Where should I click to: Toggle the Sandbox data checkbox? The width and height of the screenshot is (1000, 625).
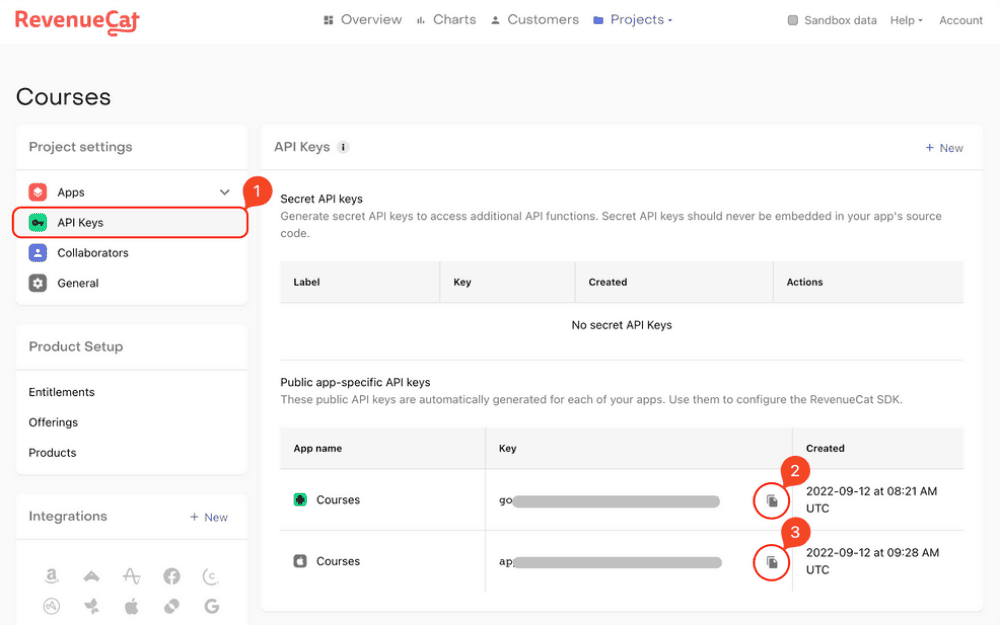[793, 20]
